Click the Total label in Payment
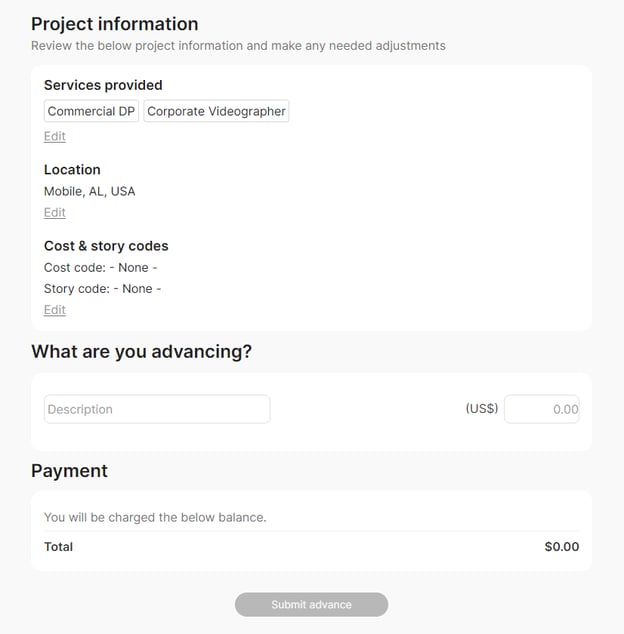The height and width of the screenshot is (634, 624). pyautogui.click(x=59, y=547)
